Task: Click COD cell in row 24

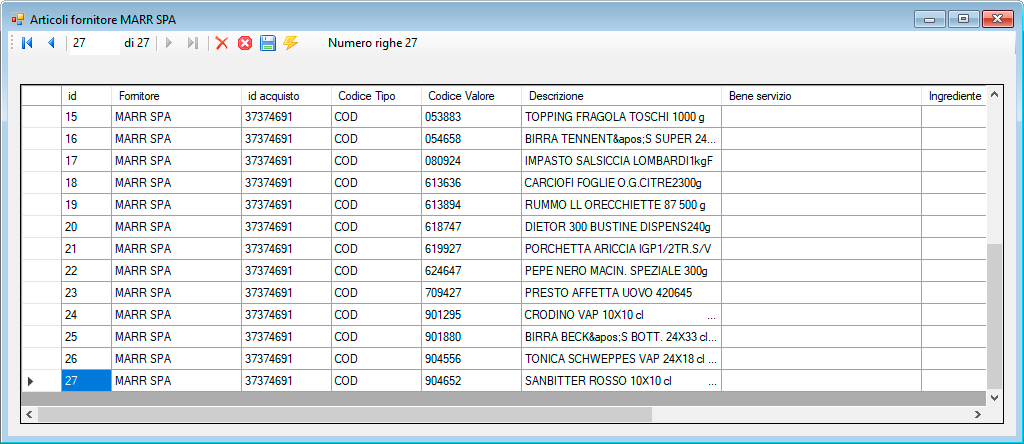Action: click(376, 315)
